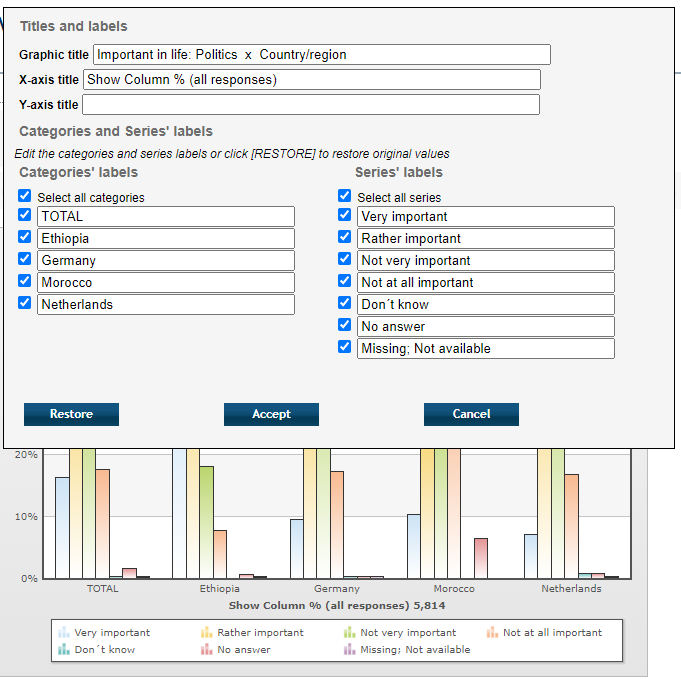Uncheck the Not at all important checkbox
Image resolution: width=681 pixels, height=679 pixels.
344,281
